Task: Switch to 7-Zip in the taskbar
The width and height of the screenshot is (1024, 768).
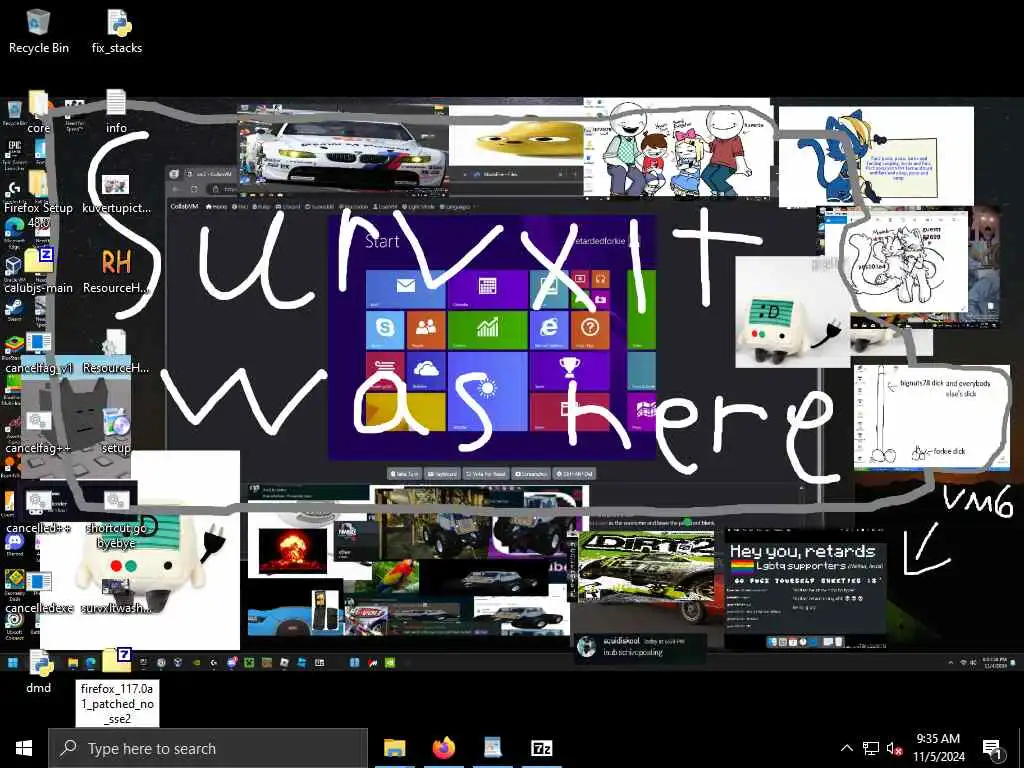Action: coord(541,748)
